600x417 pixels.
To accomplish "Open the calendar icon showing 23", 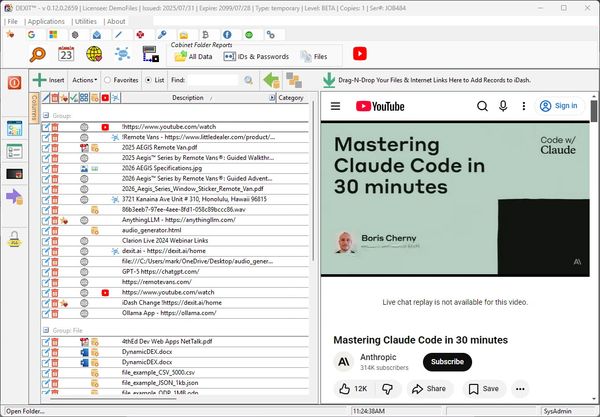I will click(66, 54).
